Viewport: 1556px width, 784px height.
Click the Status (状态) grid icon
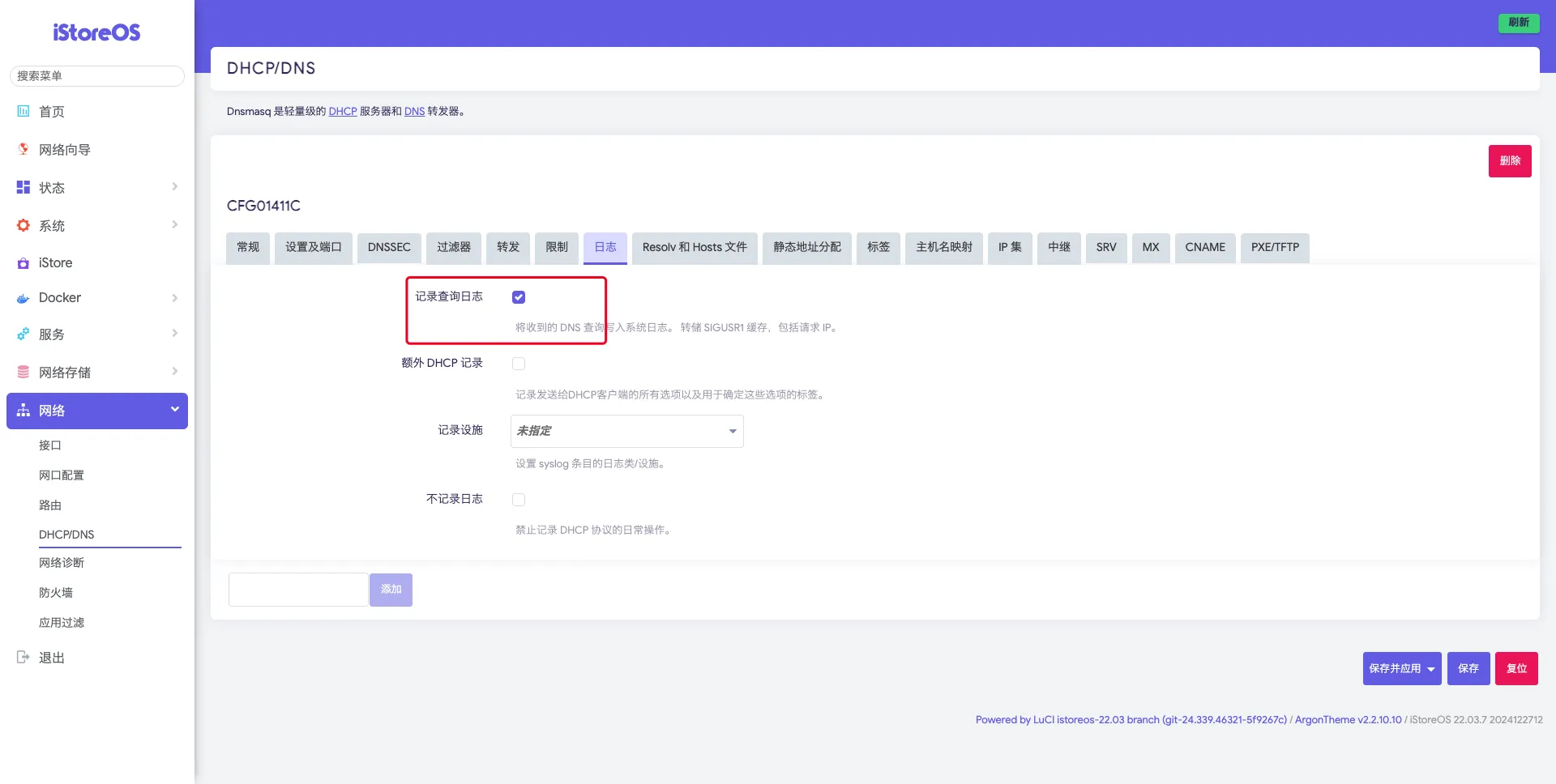pyautogui.click(x=24, y=187)
